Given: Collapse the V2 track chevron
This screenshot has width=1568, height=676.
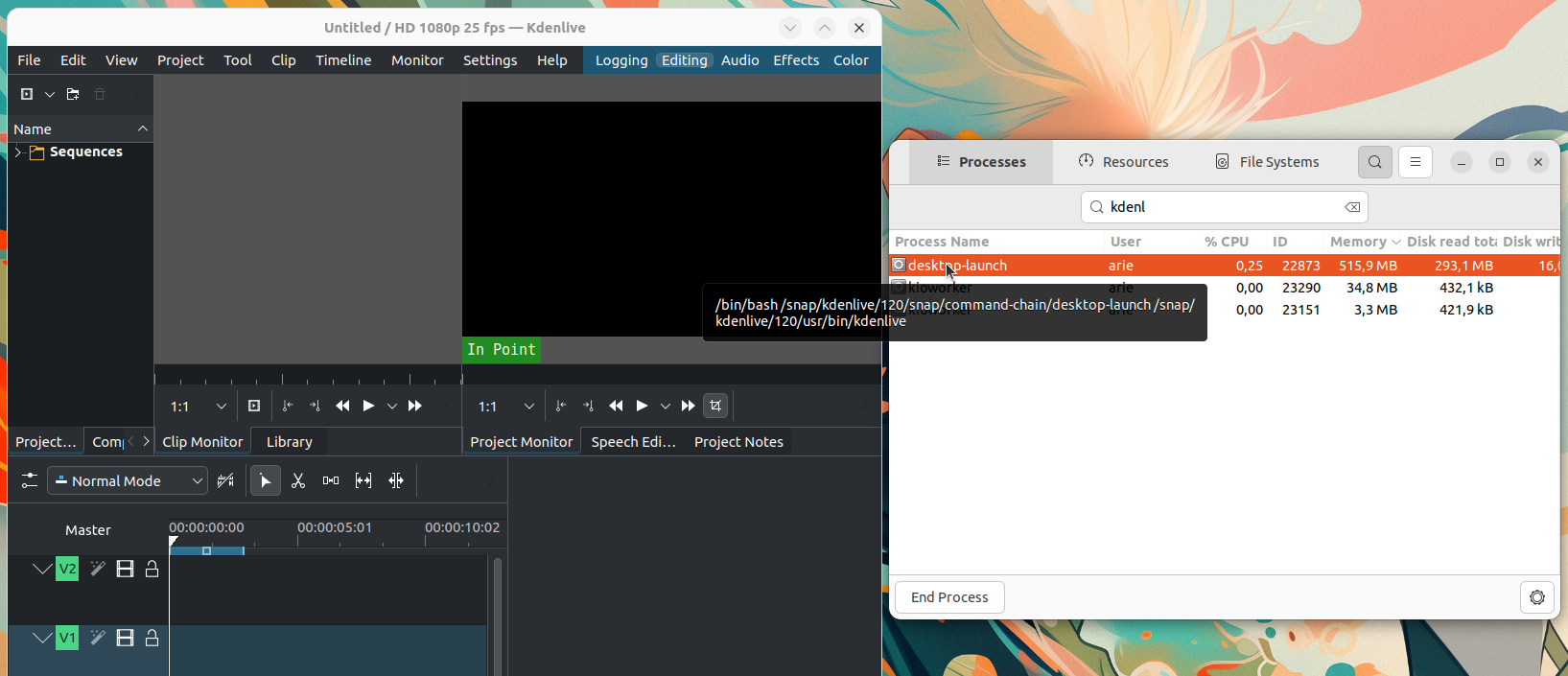Looking at the screenshot, I should (x=42, y=569).
